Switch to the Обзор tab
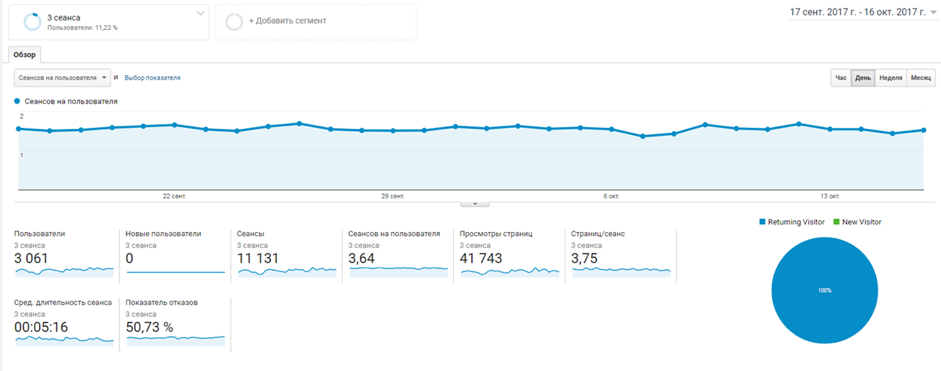 pyautogui.click(x=25, y=55)
